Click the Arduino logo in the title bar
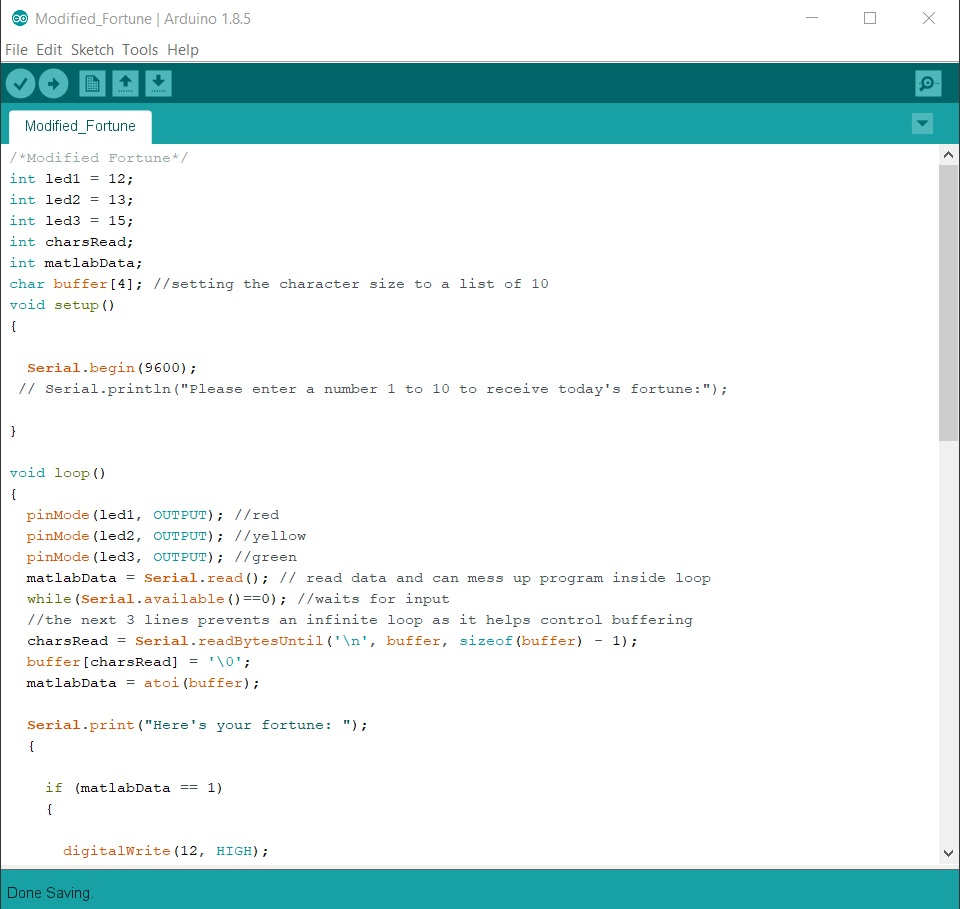 [20, 18]
